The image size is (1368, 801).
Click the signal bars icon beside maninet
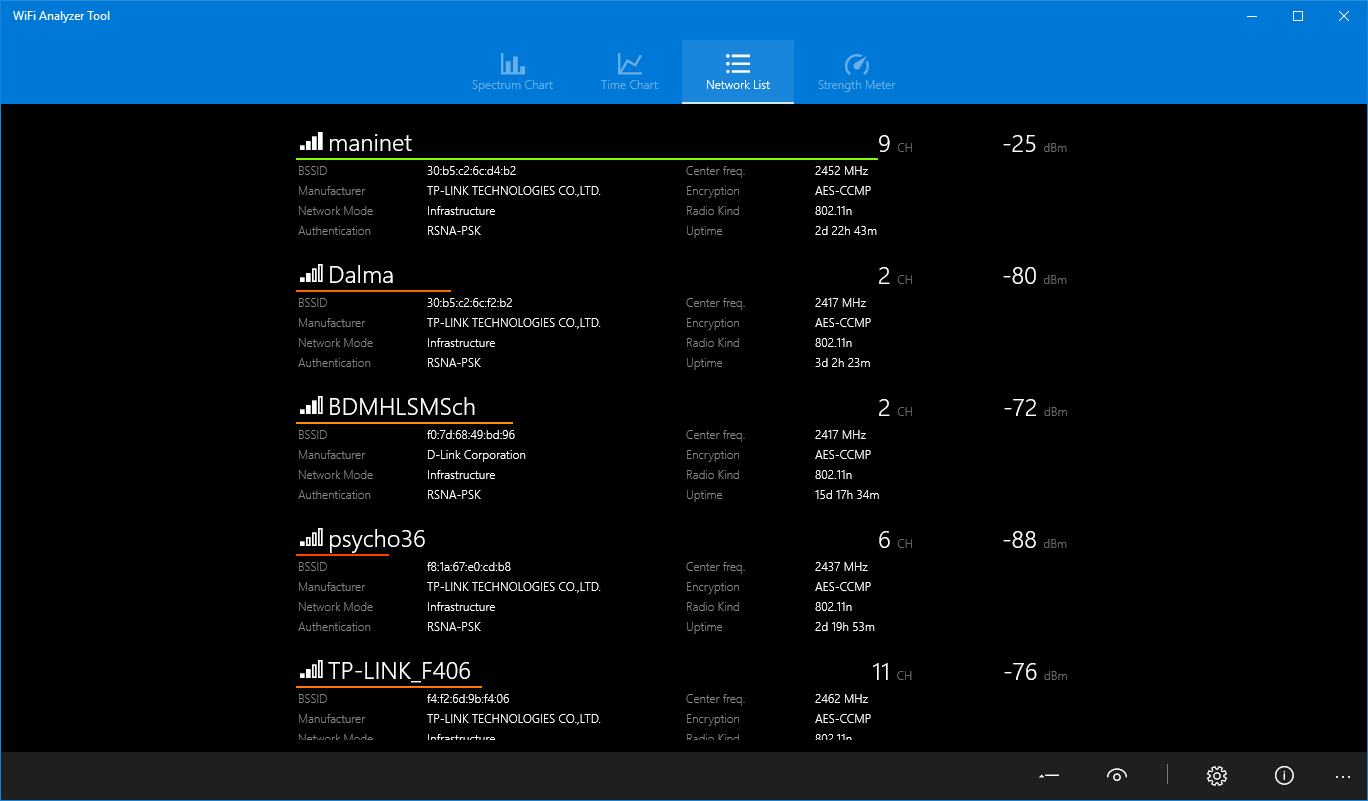[310, 141]
